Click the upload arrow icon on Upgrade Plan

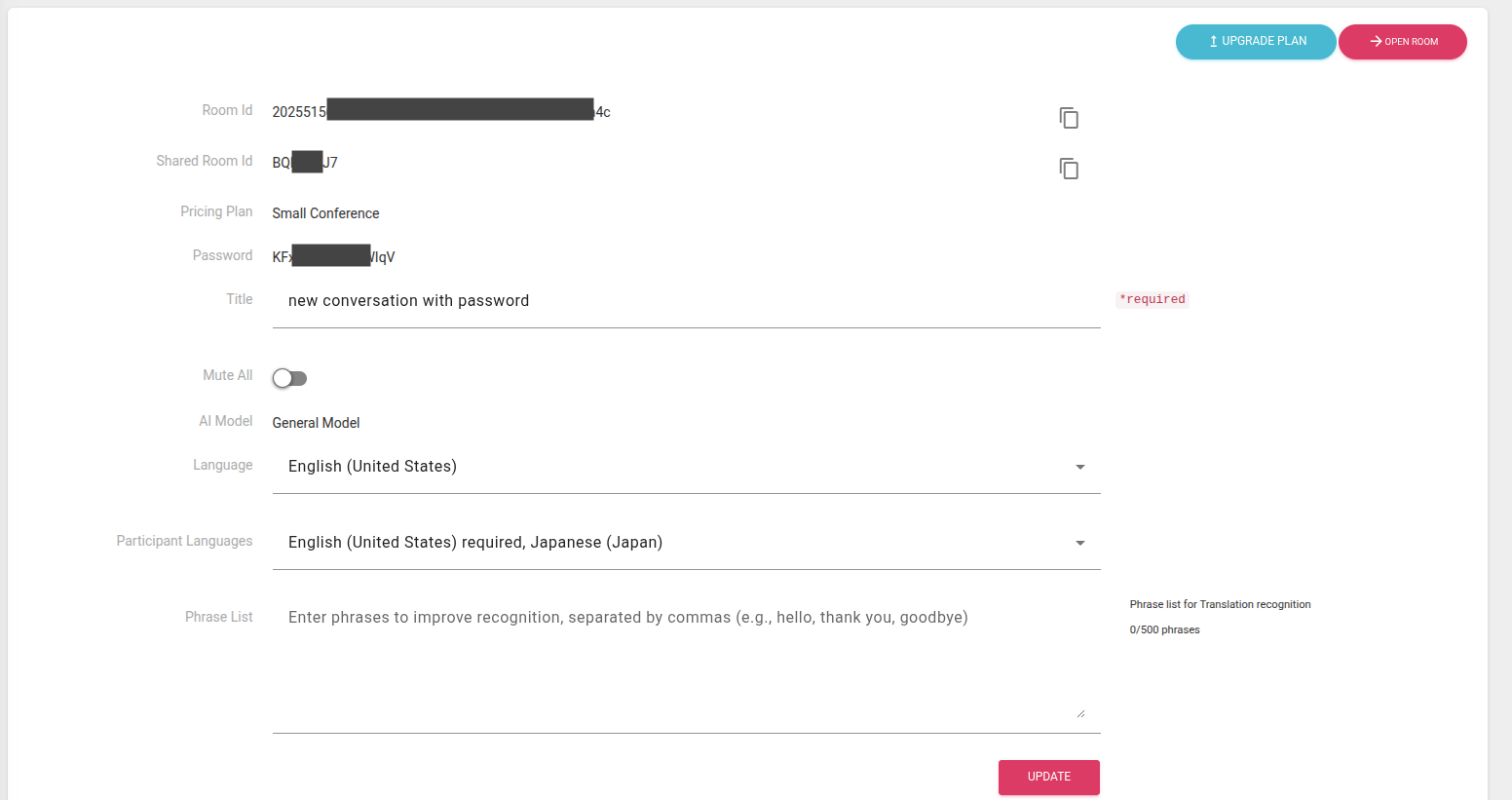1213,41
